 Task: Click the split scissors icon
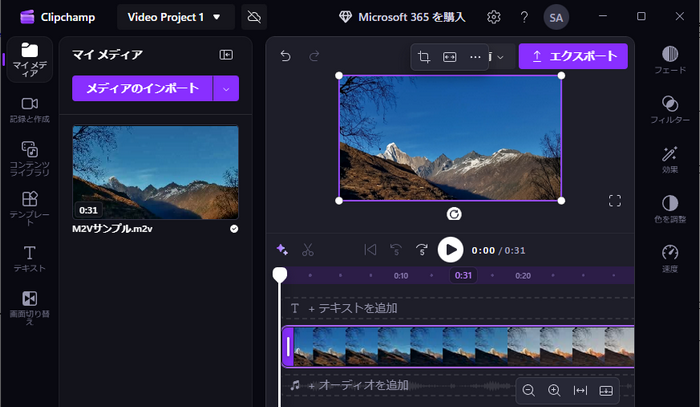pos(308,250)
